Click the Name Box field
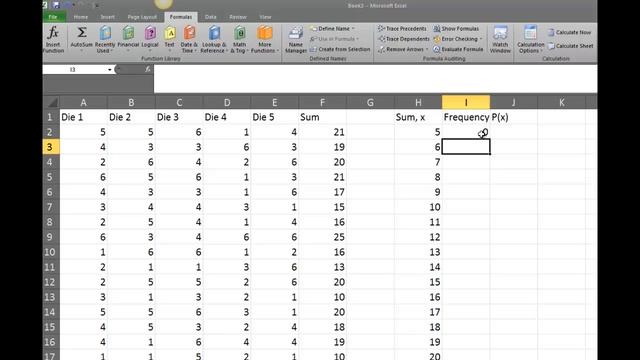Screen dimensions: 640x360 74,70
